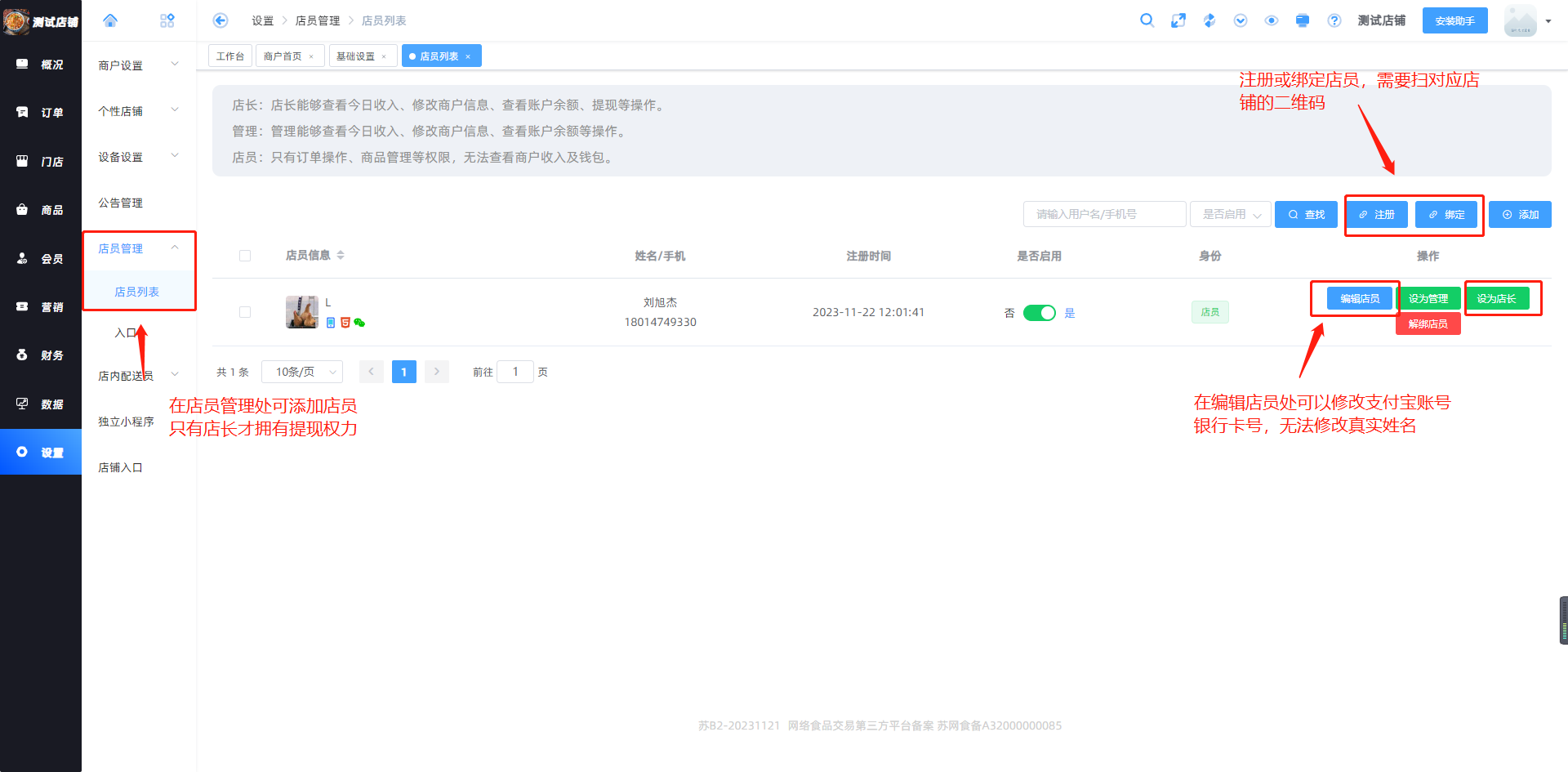Click the back arrow icon
This screenshot has height=772, width=1568.
220,20
